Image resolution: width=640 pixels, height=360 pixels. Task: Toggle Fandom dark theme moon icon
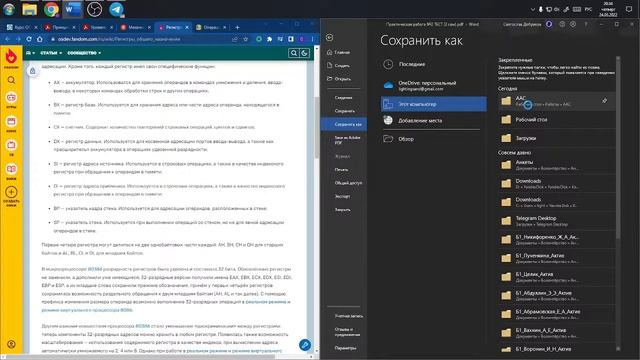pos(304,53)
